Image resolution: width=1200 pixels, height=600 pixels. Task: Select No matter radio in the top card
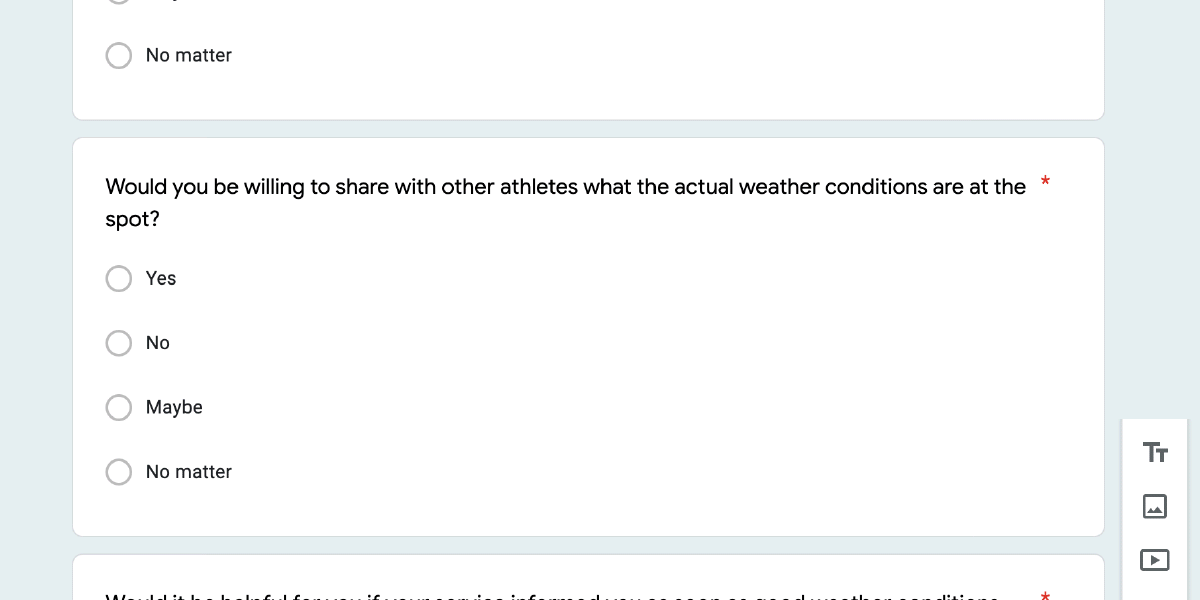[119, 55]
